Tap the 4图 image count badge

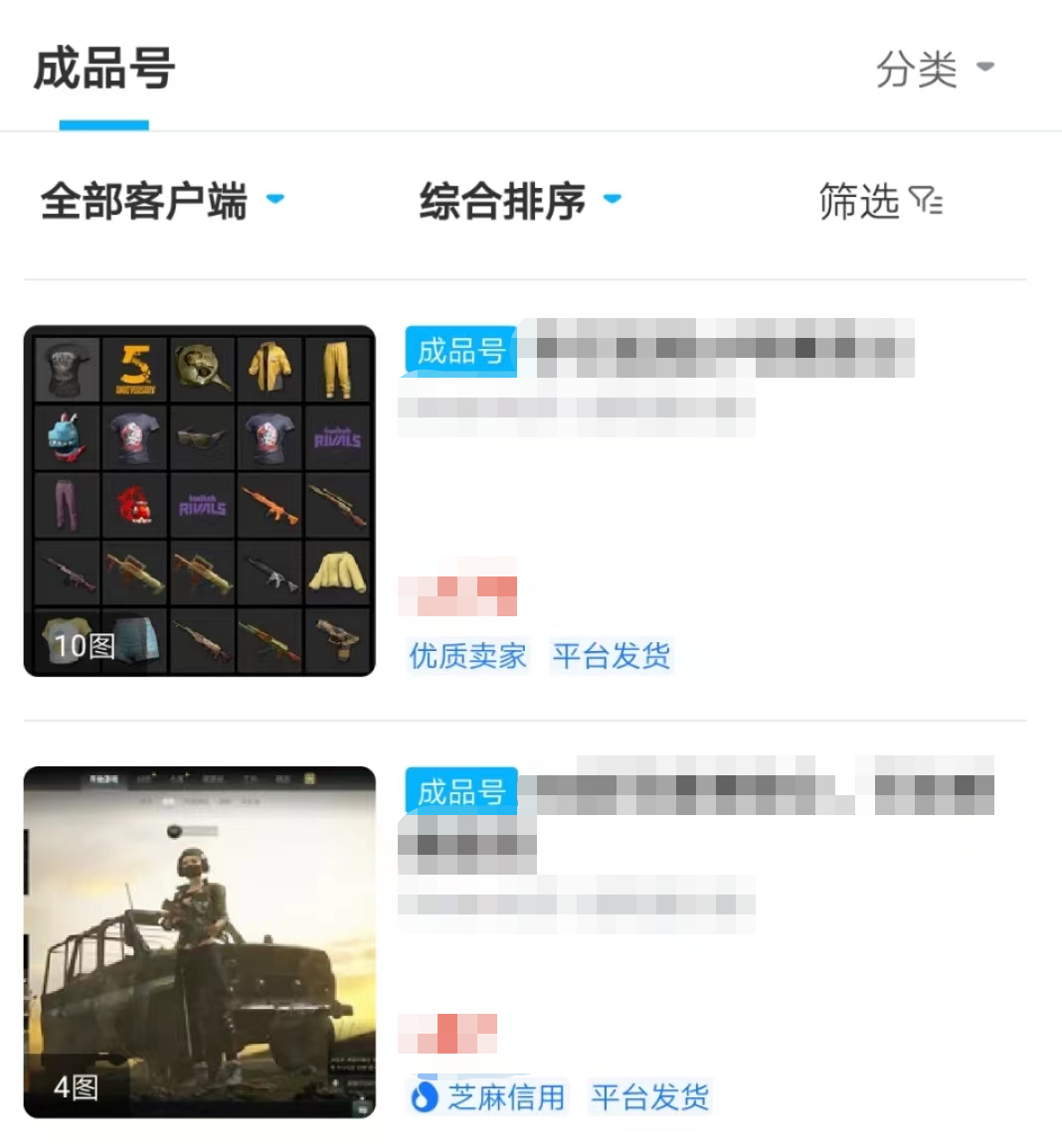coord(76,1087)
